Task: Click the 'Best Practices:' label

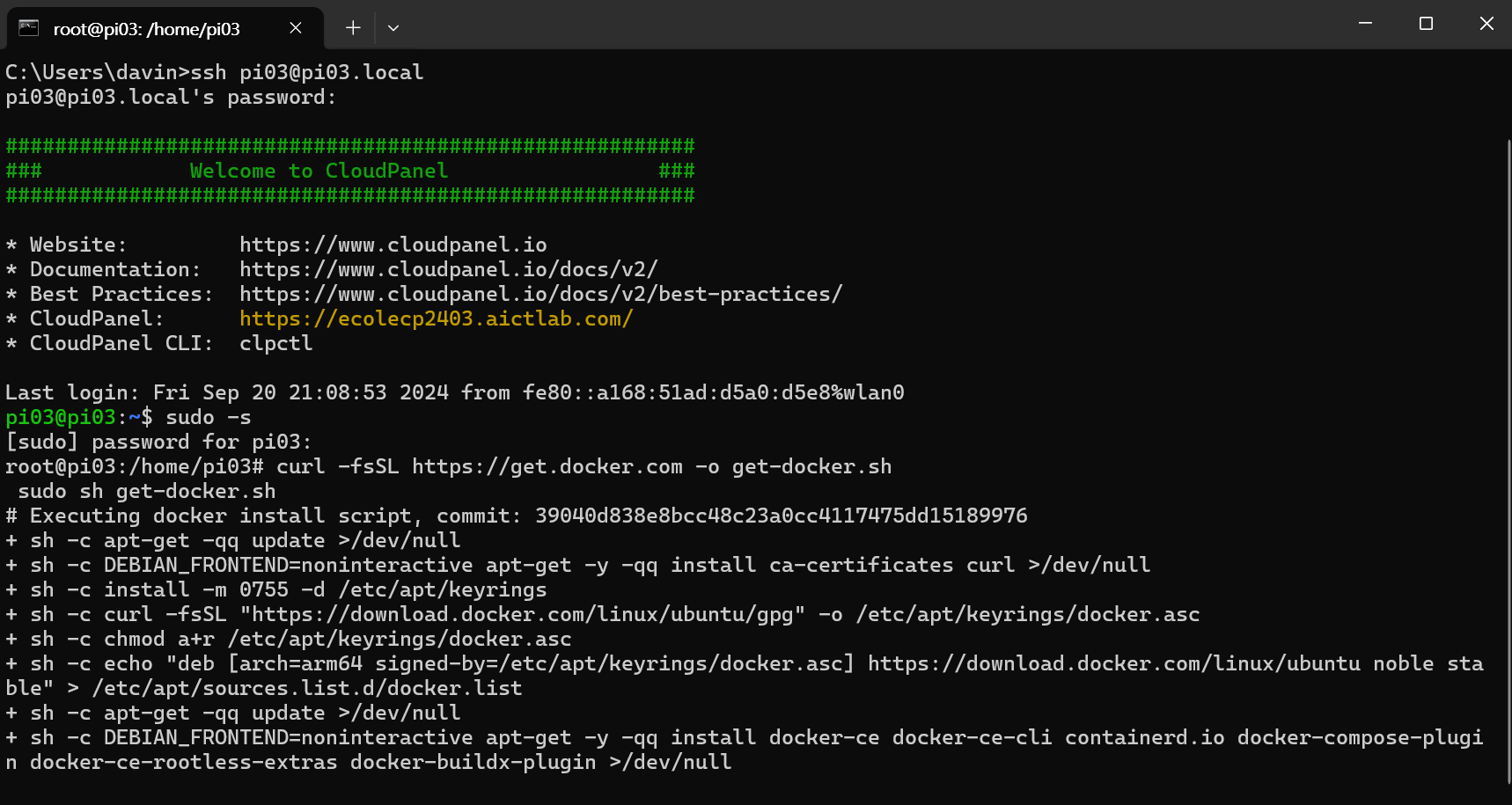Action: 121,294
